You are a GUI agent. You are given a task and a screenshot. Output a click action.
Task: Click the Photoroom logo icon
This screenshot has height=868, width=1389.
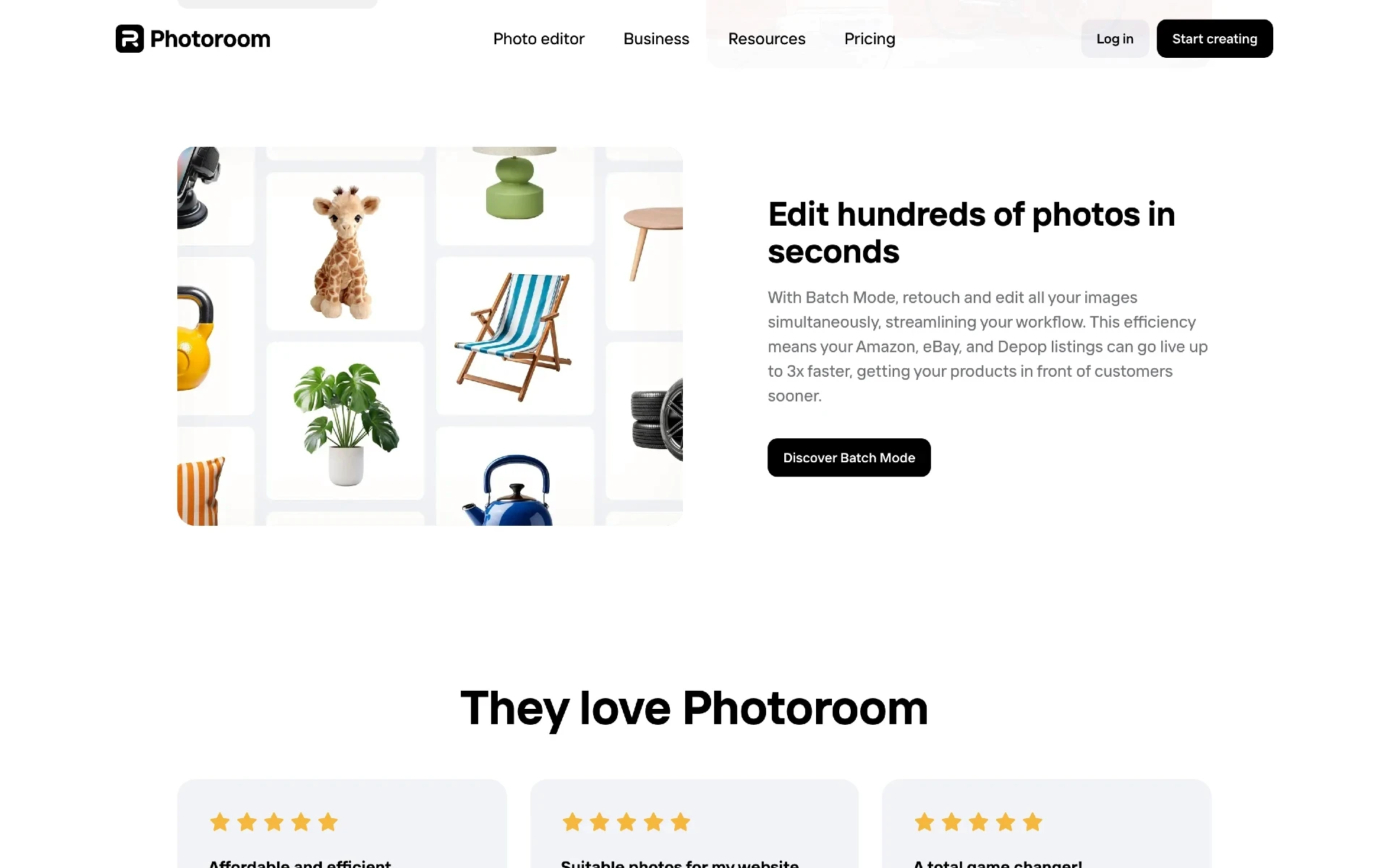[130, 38]
